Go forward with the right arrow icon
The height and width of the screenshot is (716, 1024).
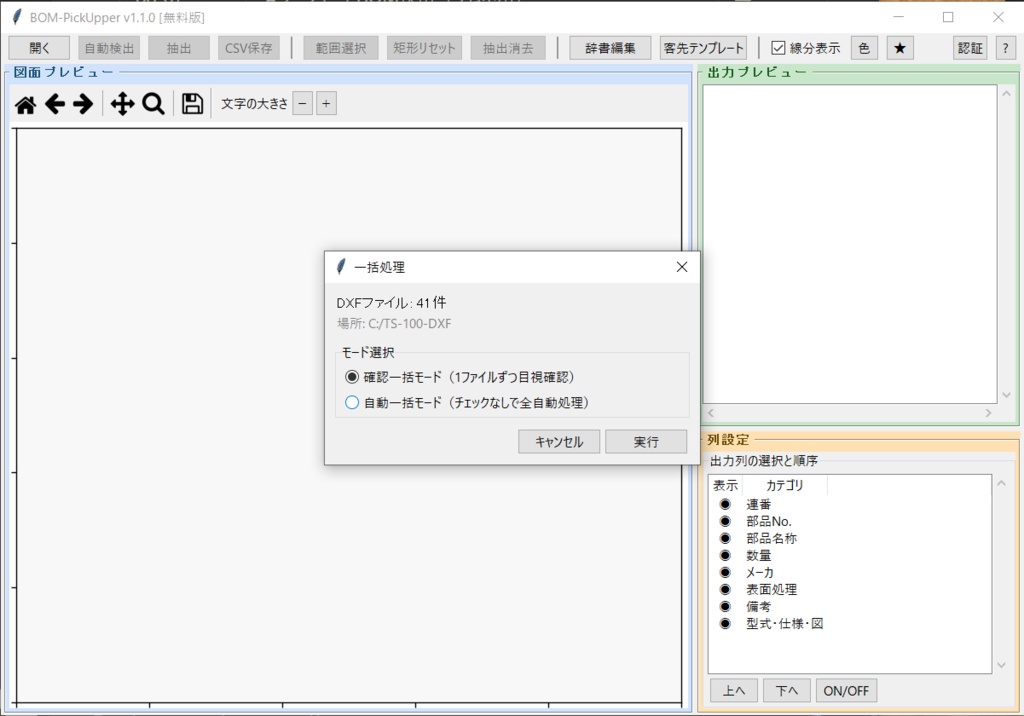[83, 104]
